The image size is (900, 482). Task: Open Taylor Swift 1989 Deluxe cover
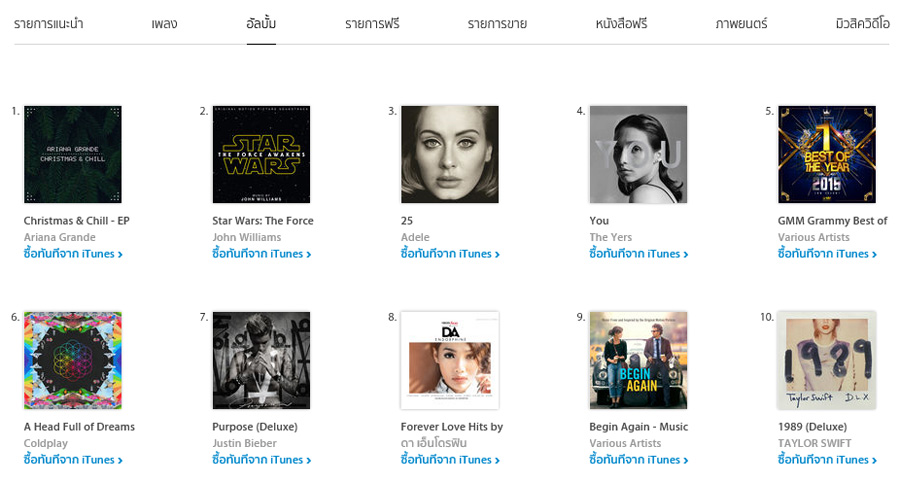click(x=827, y=361)
